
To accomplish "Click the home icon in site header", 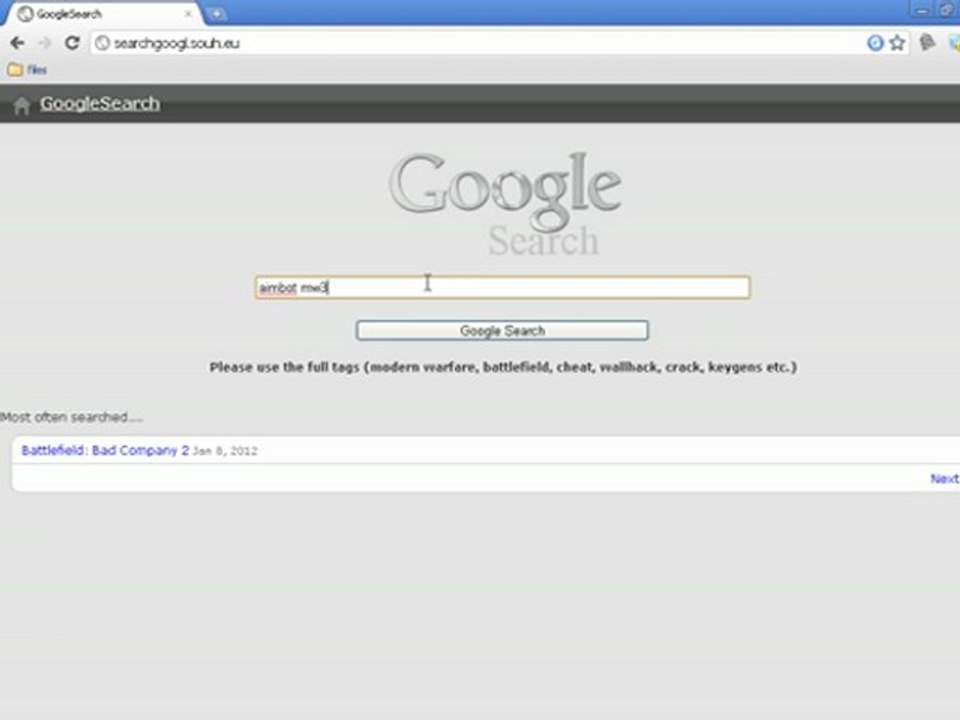I will pos(21,105).
